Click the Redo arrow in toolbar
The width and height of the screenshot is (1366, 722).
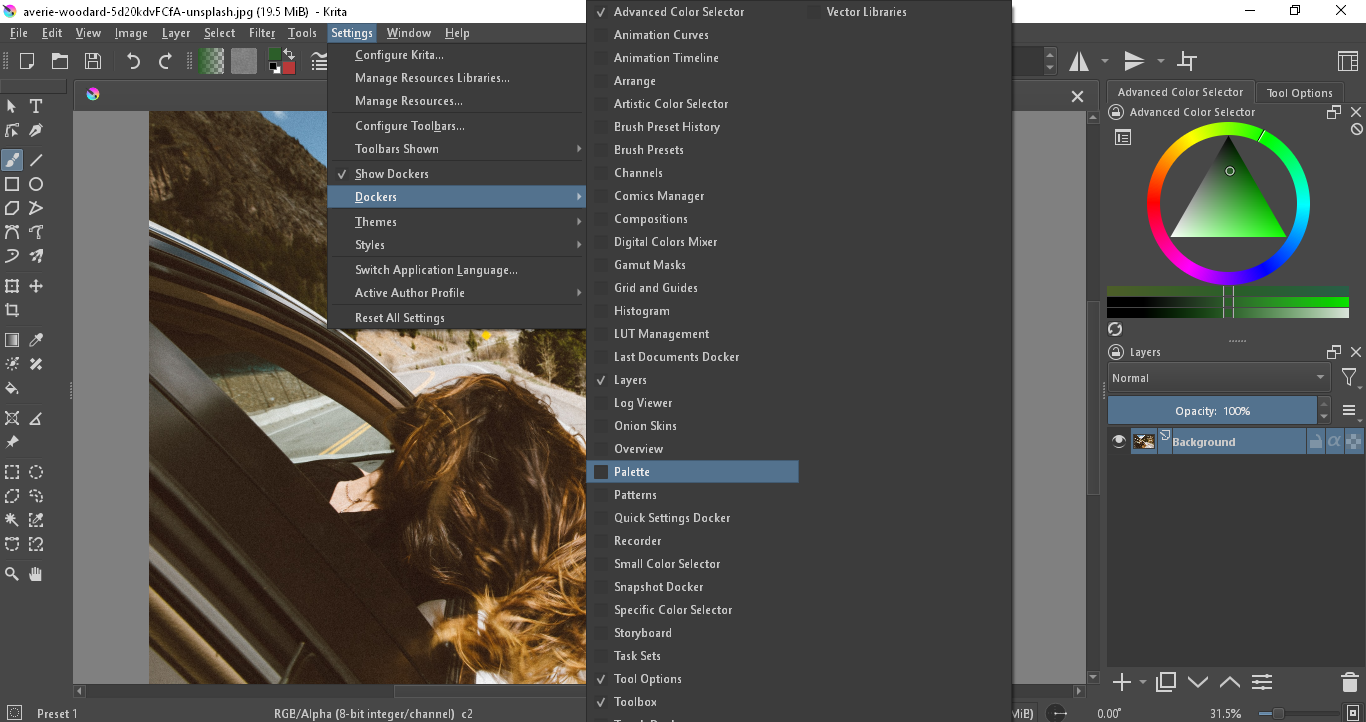165,61
